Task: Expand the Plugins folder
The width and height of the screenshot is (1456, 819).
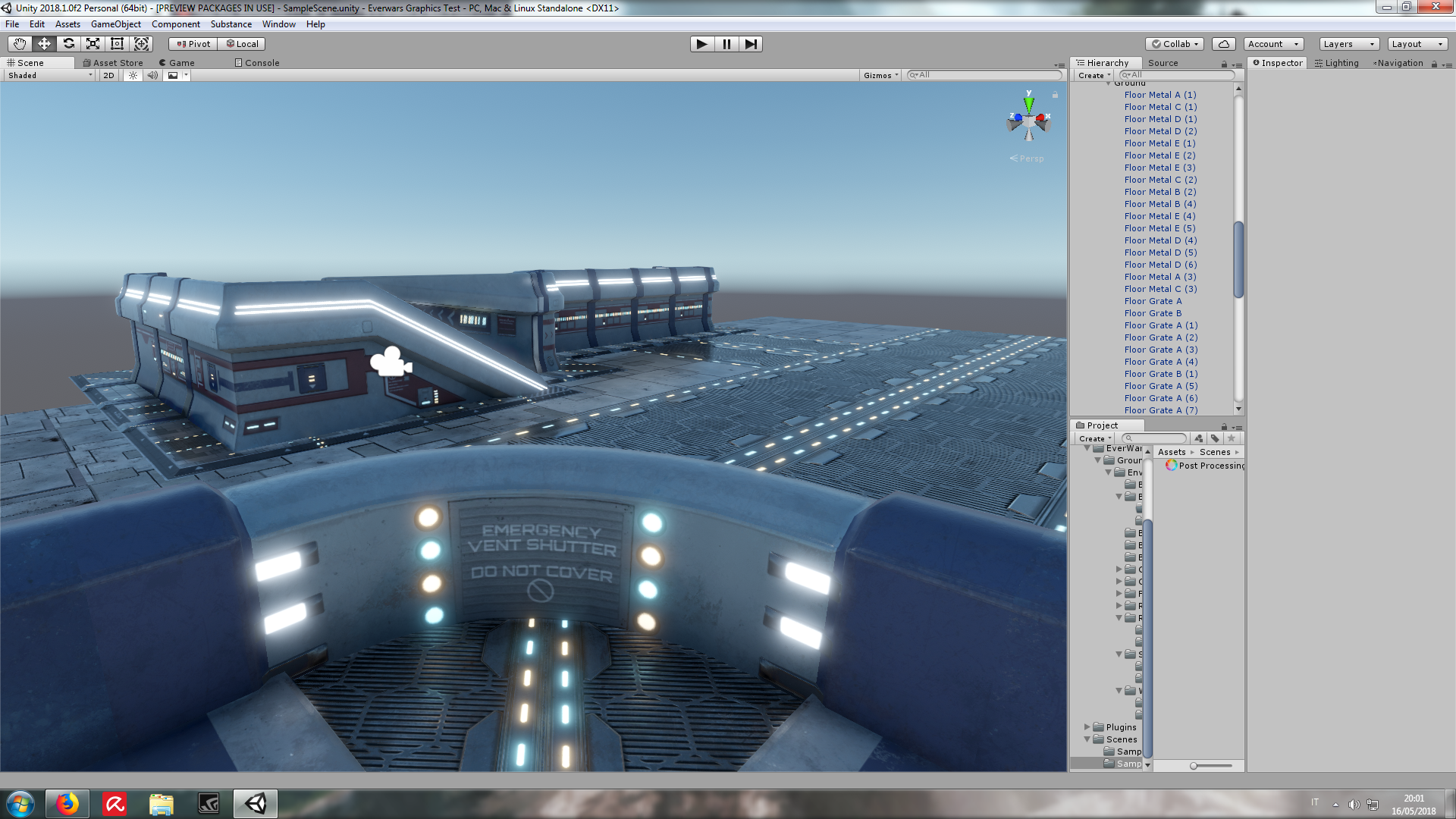Action: click(x=1087, y=727)
